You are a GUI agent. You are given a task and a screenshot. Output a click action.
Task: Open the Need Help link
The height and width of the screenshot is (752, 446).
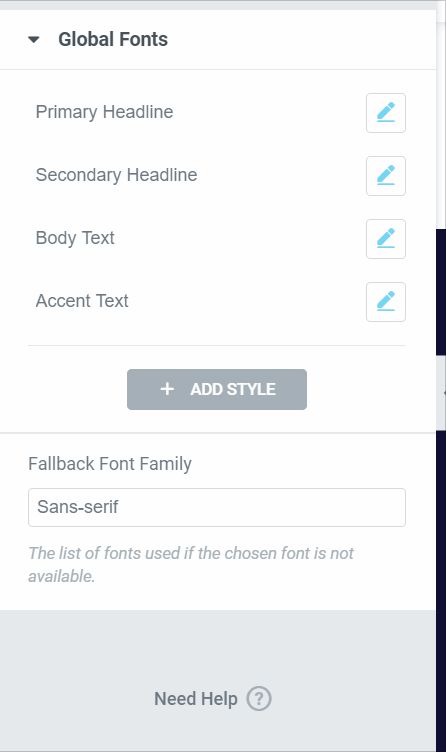click(x=196, y=699)
